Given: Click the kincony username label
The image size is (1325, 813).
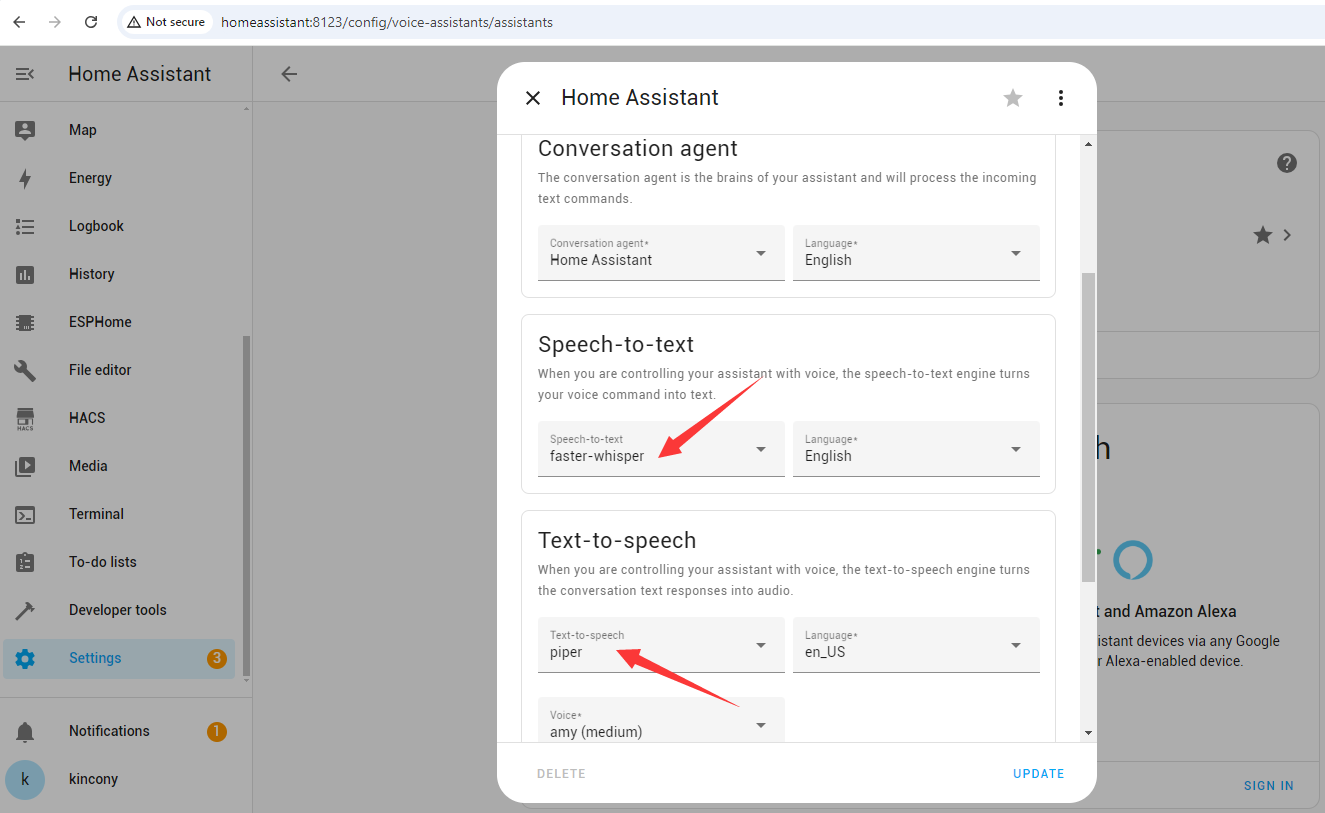Looking at the screenshot, I should [94, 779].
